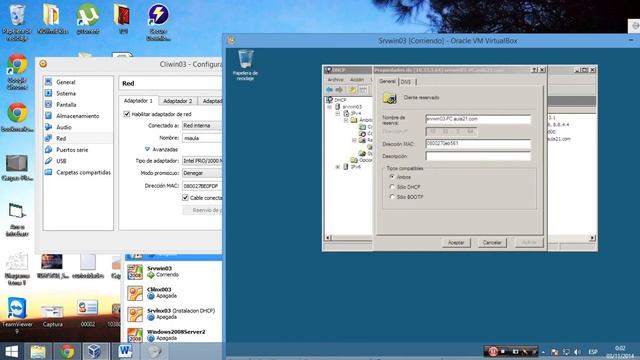Switch to General tab in reservation properties

click(x=387, y=81)
